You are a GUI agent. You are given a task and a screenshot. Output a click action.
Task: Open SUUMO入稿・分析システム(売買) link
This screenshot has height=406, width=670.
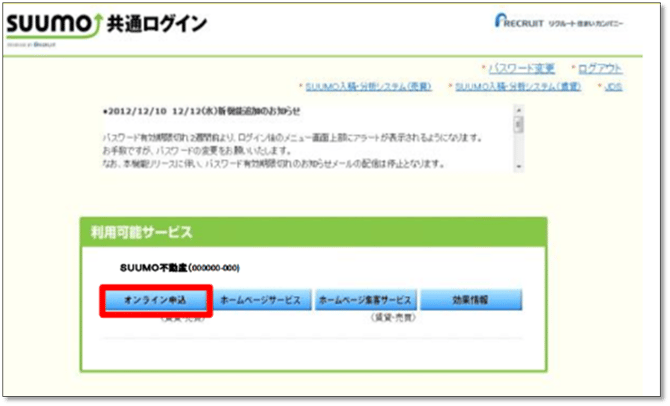[x=370, y=88]
